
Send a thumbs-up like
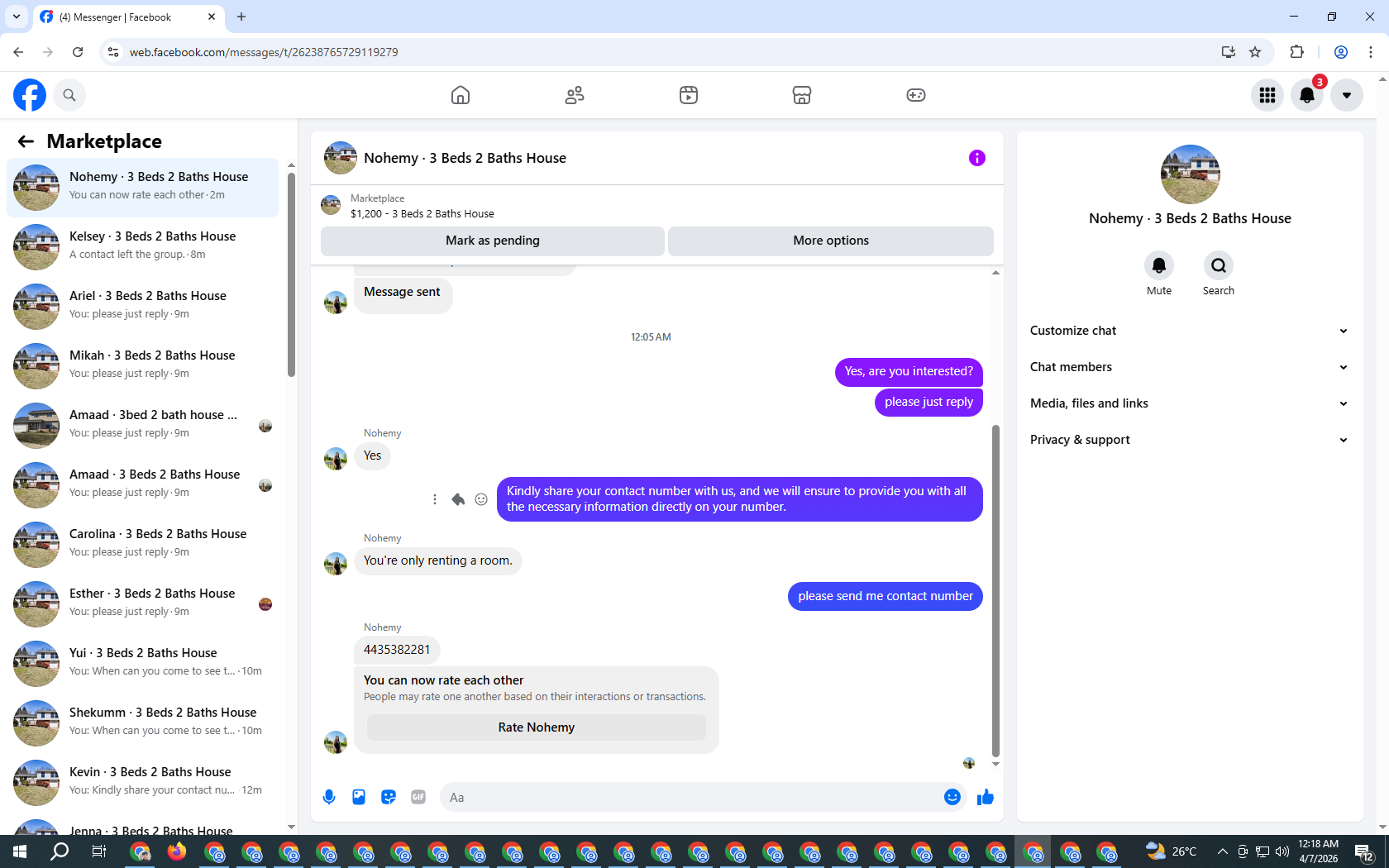click(x=986, y=797)
